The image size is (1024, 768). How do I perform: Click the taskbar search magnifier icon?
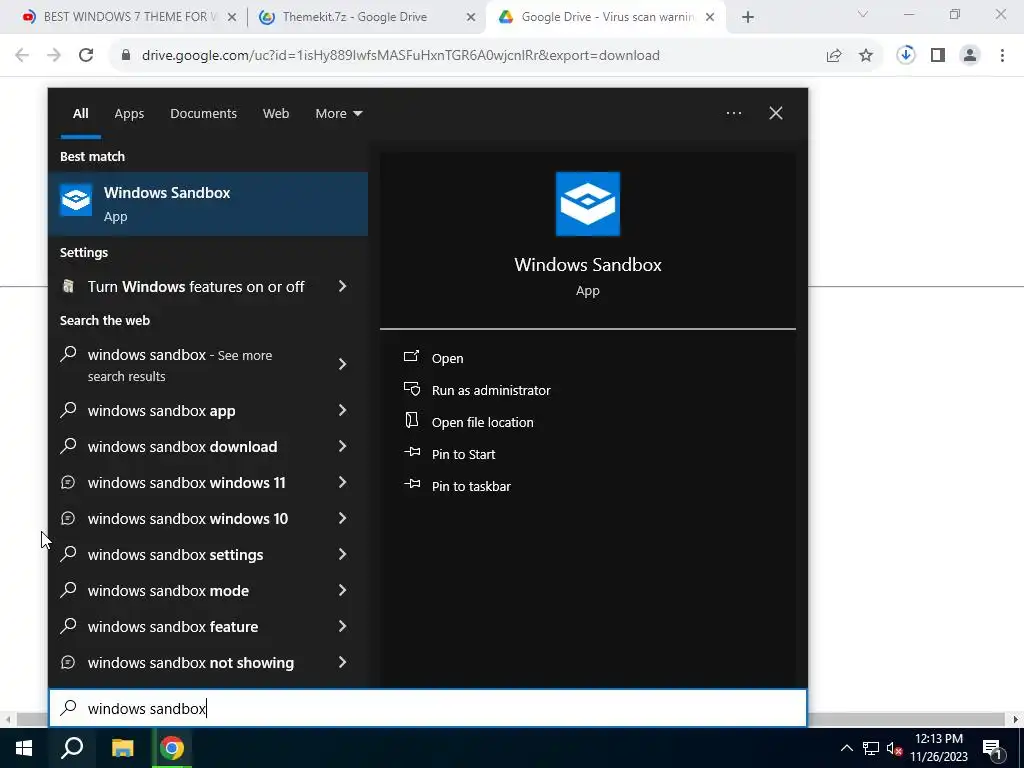point(72,748)
